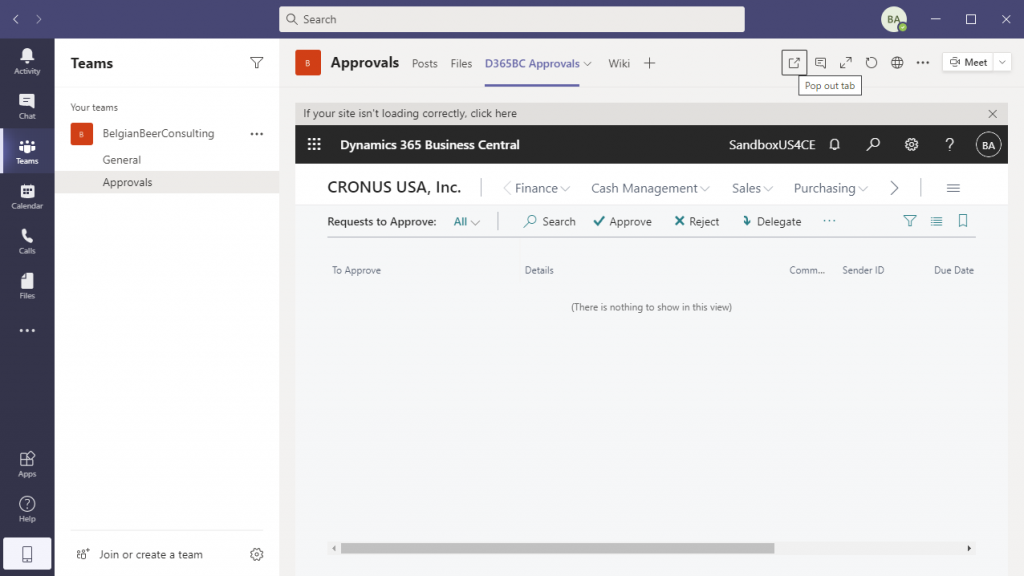
Task: Focus the Teams search box
Action: (x=512, y=20)
